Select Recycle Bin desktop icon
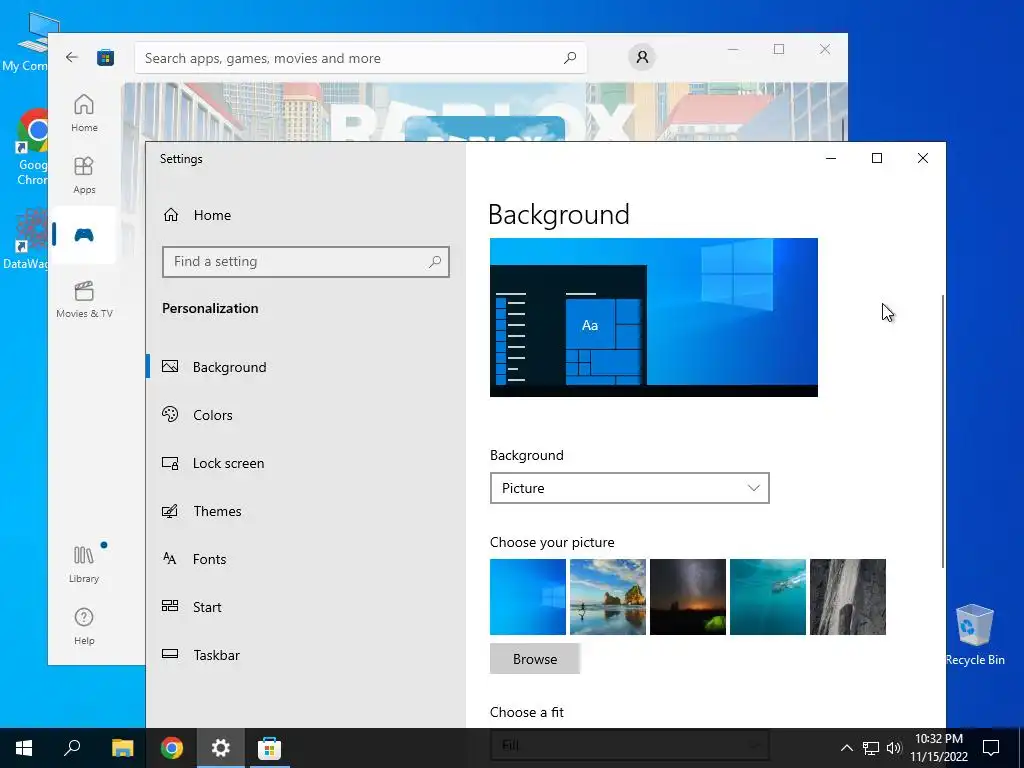This screenshot has width=1024, height=768. (x=975, y=635)
